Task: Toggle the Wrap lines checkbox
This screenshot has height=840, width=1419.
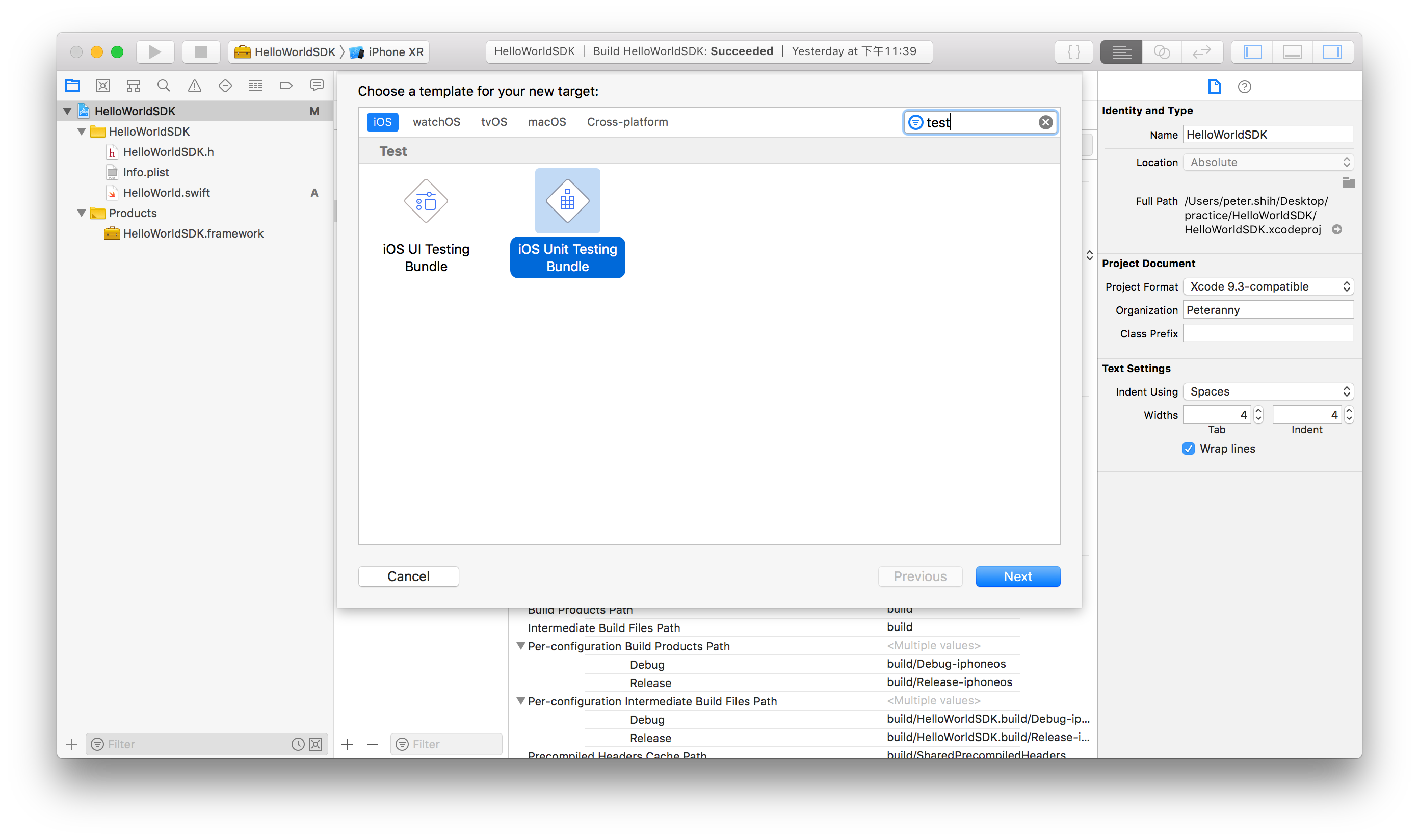Action: pyautogui.click(x=1188, y=449)
